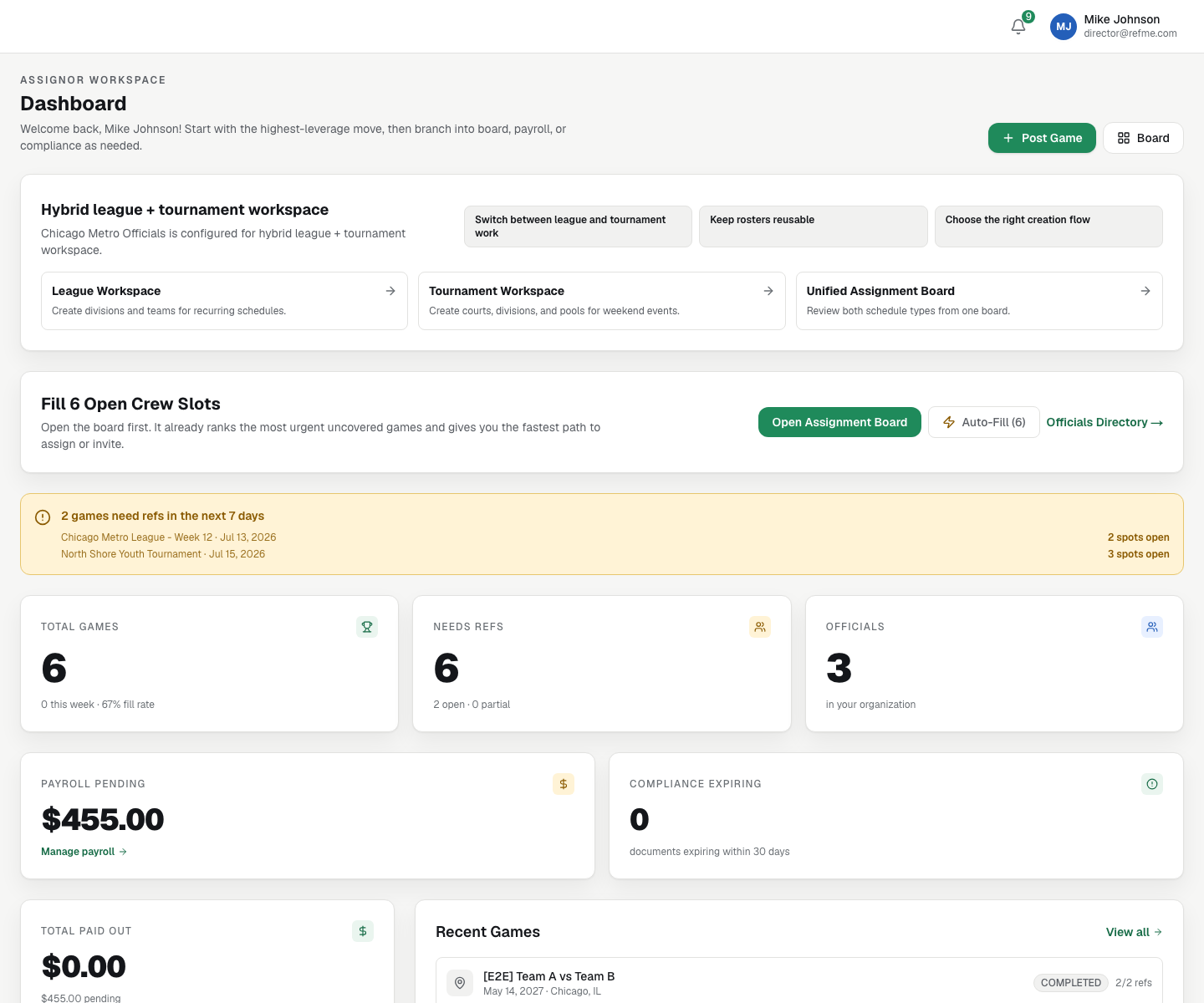Select 'Switch between league and tournament work' chip

578,227
